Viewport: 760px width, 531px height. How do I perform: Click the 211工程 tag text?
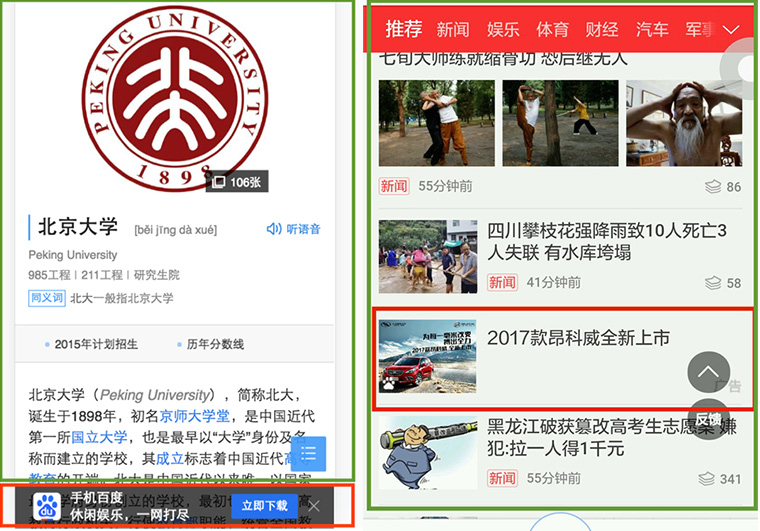point(102,275)
